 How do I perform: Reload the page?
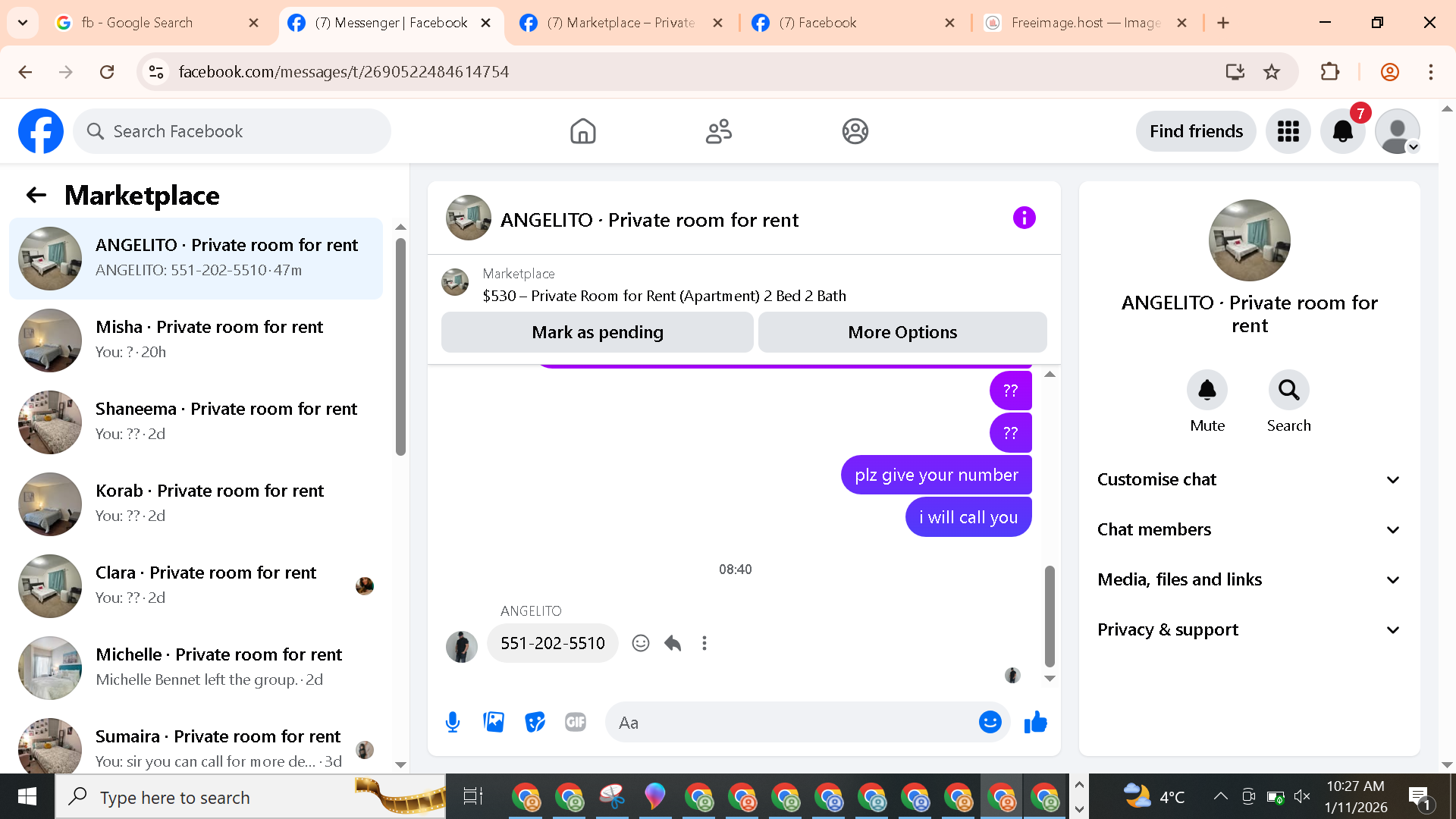[107, 72]
